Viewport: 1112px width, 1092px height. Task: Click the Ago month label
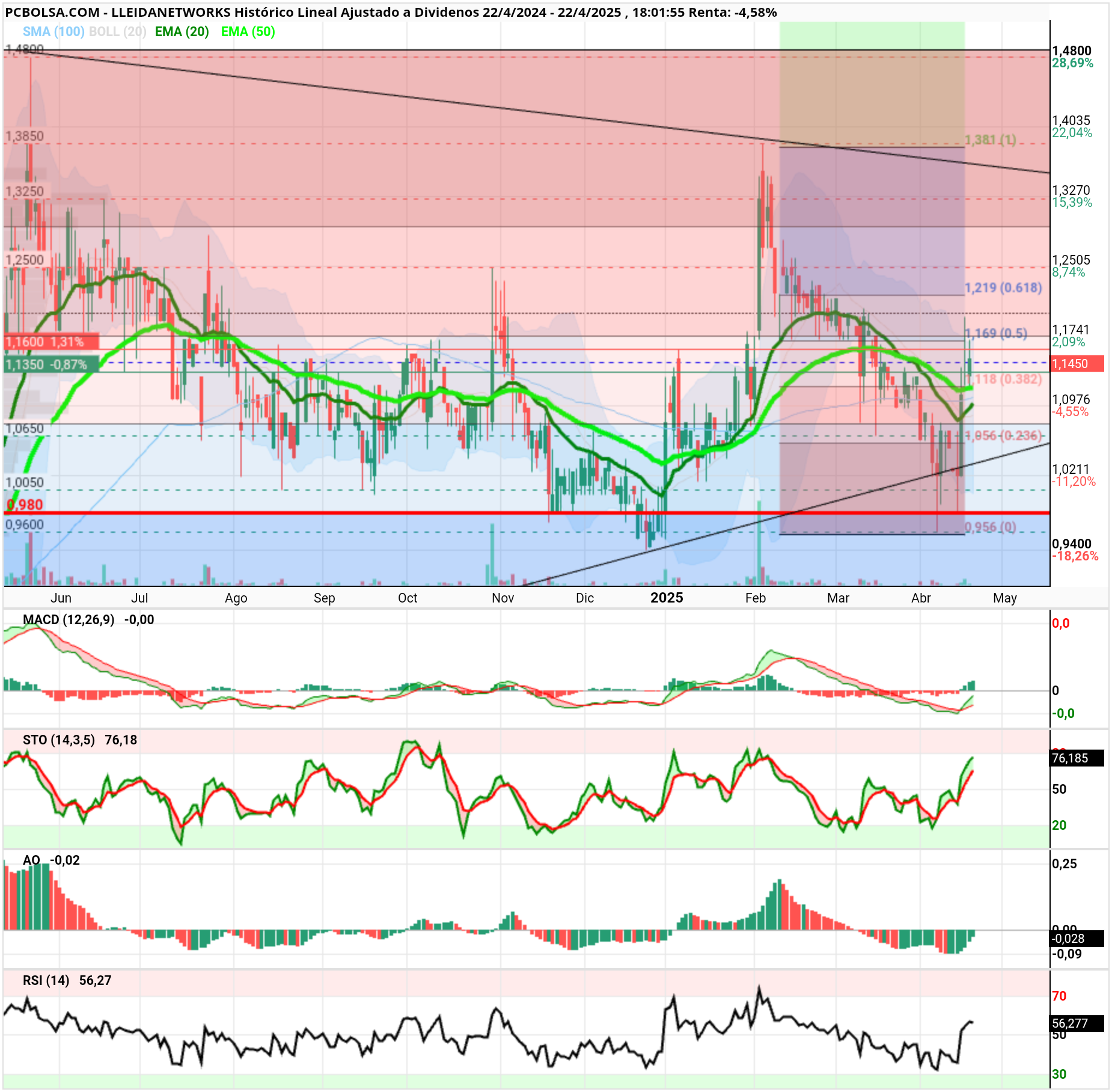(236, 598)
